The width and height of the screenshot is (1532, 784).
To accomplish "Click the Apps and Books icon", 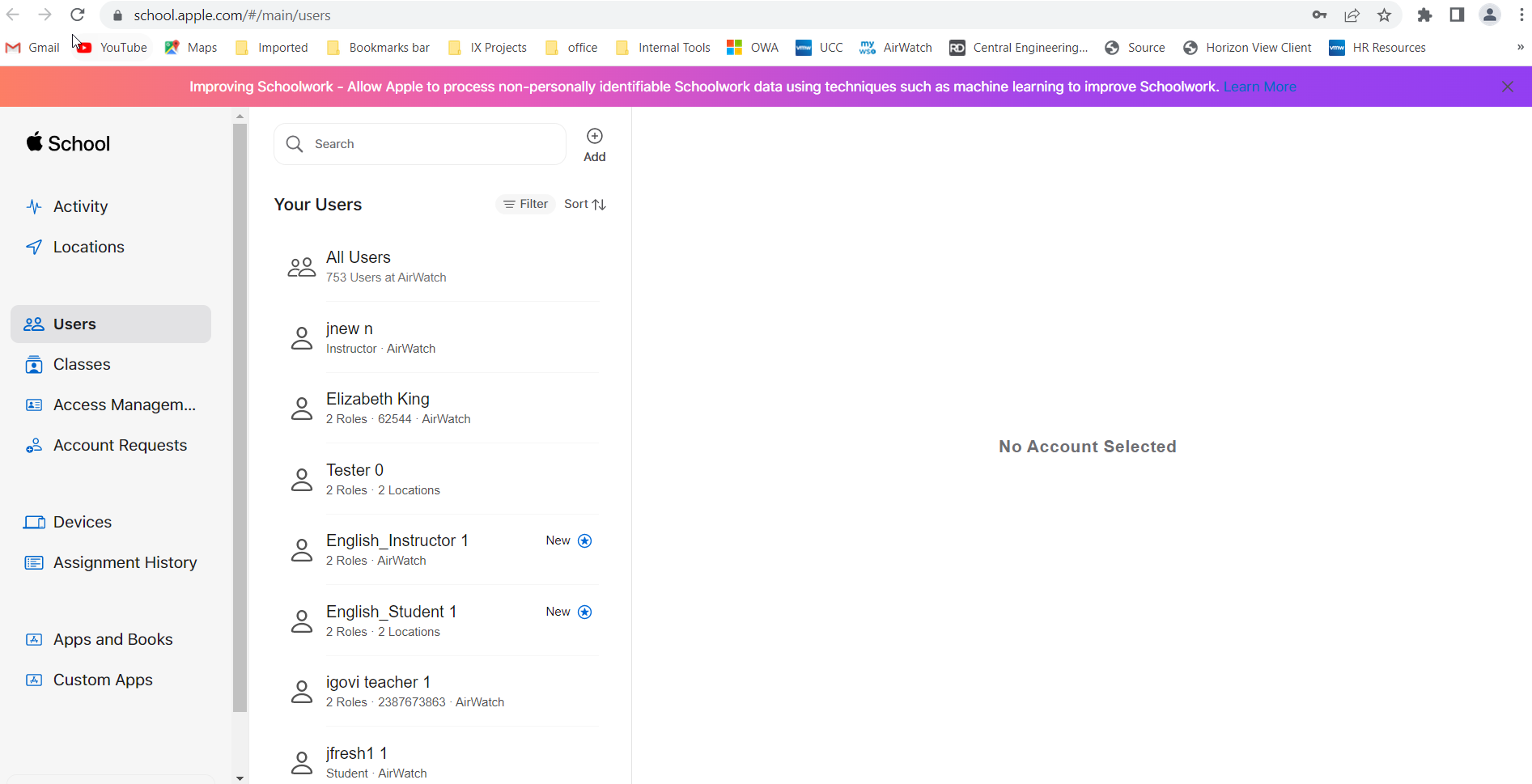I will click(x=34, y=640).
